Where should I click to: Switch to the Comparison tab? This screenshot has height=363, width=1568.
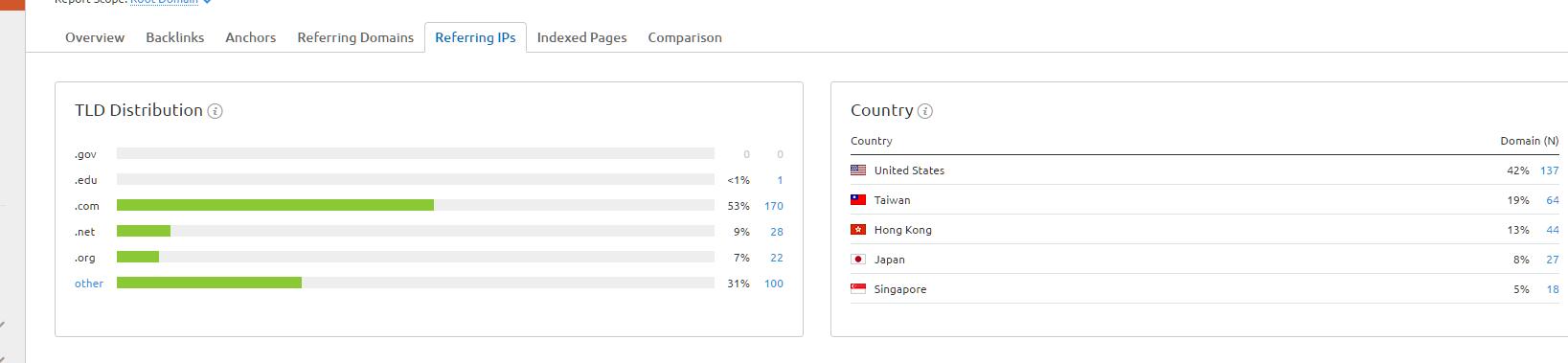click(685, 37)
